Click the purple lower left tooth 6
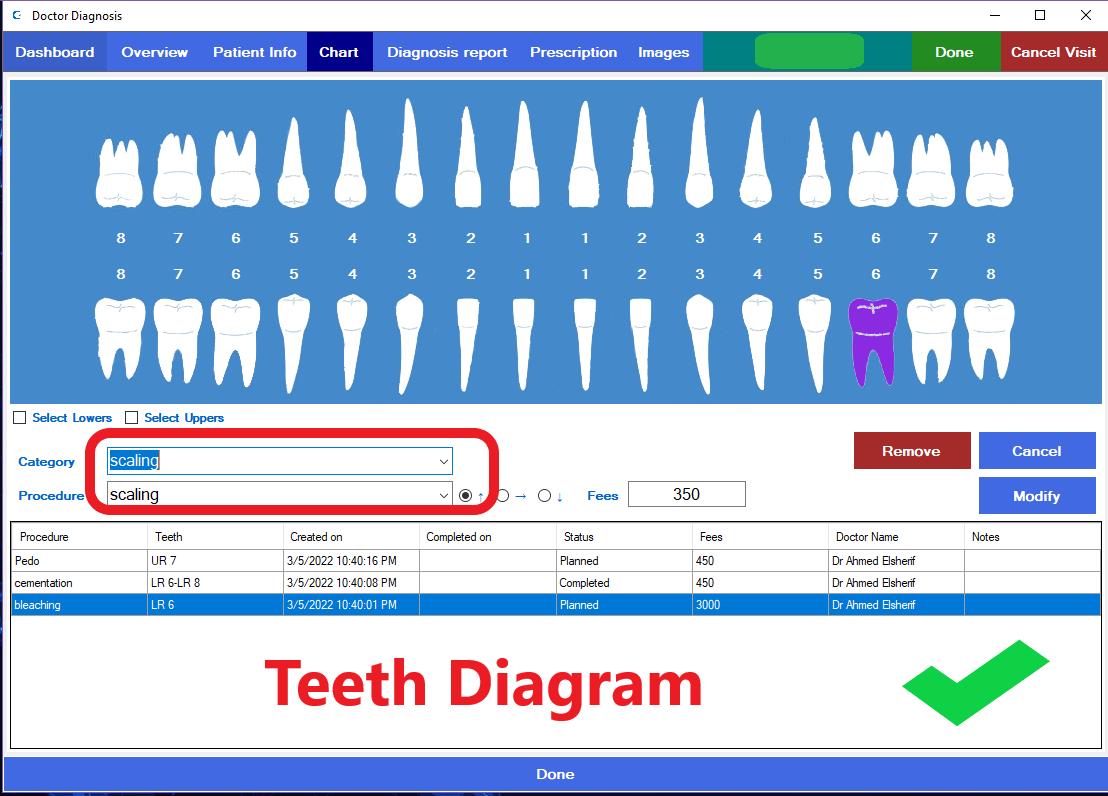1108x796 pixels. (x=873, y=341)
